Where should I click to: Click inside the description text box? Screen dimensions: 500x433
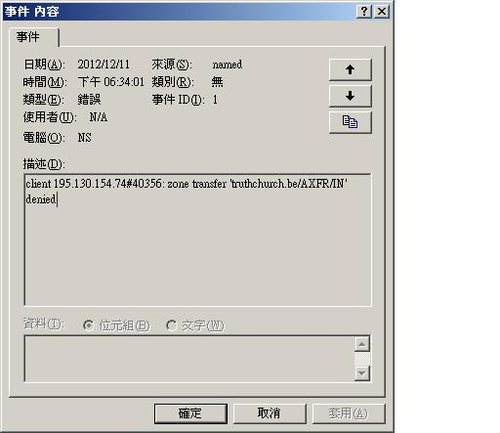click(x=198, y=240)
